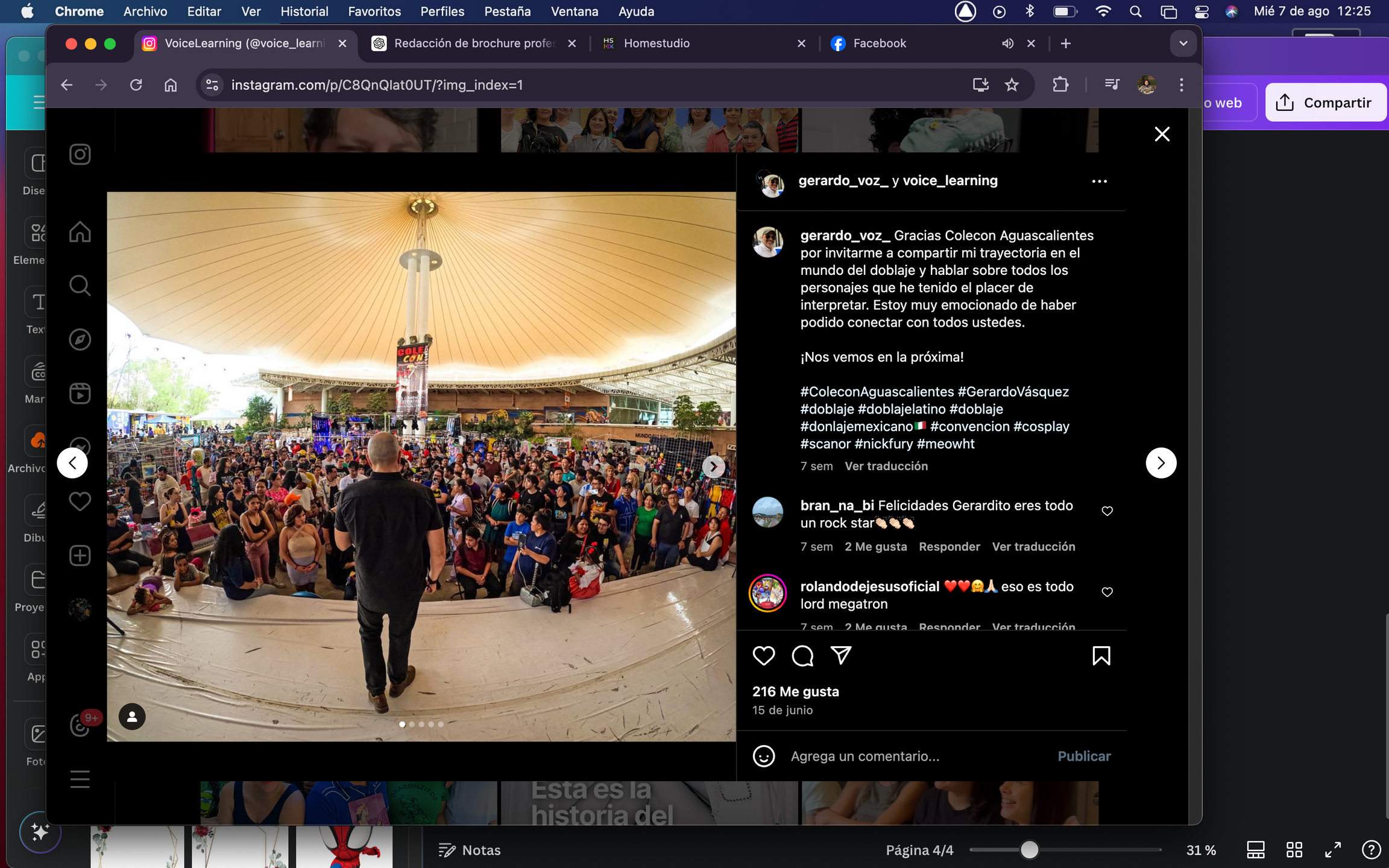Click Responder on bran_na_bi's comment
The image size is (1389, 868).
950,547
